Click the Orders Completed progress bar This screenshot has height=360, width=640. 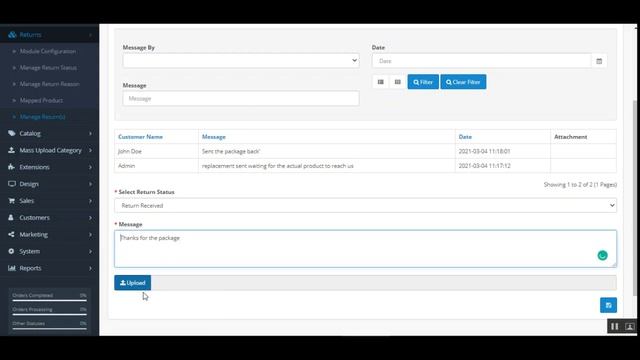coord(49,300)
